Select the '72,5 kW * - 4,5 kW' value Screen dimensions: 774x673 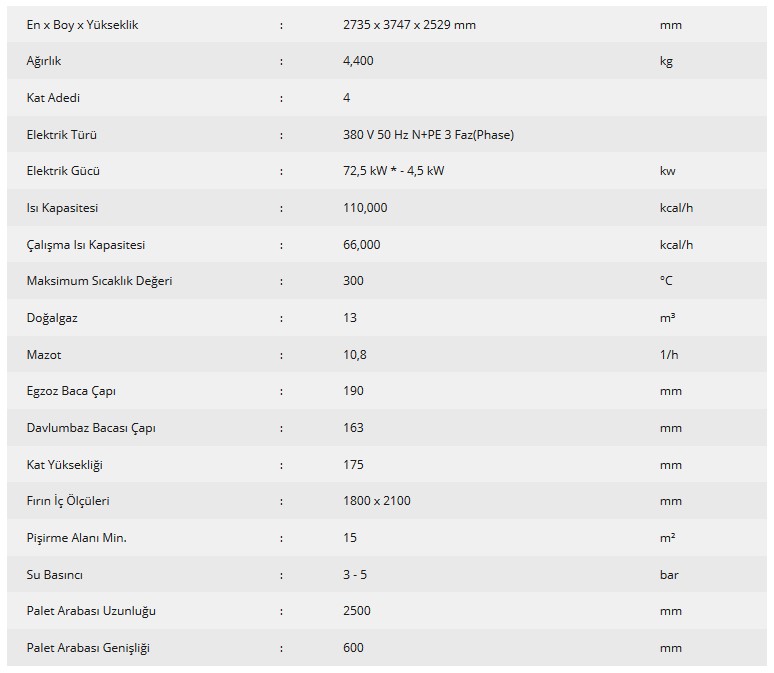(x=393, y=171)
